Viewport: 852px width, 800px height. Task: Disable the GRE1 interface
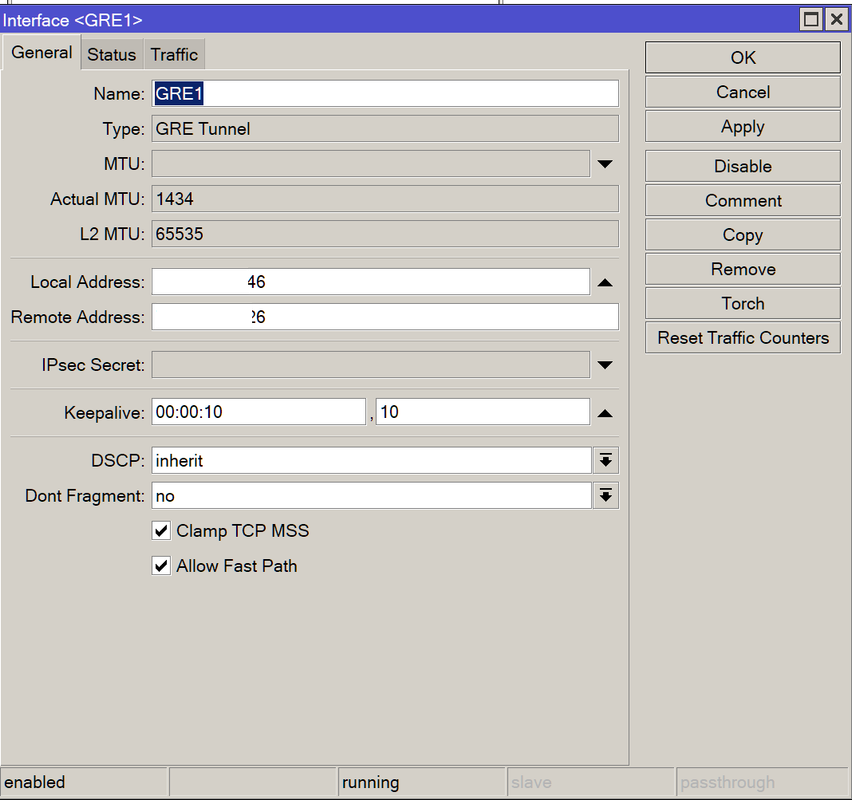743,166
